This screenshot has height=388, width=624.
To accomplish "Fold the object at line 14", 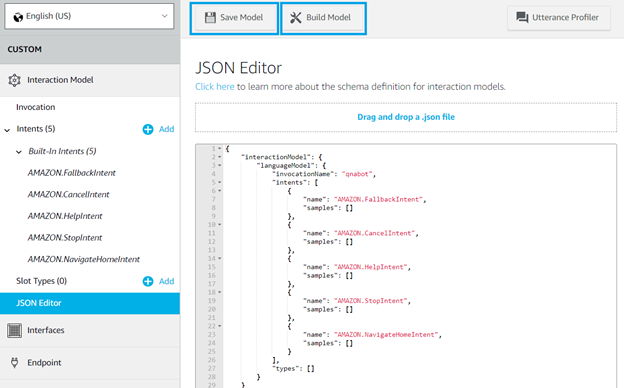I will pyautogui.click(x=219, y=258).
